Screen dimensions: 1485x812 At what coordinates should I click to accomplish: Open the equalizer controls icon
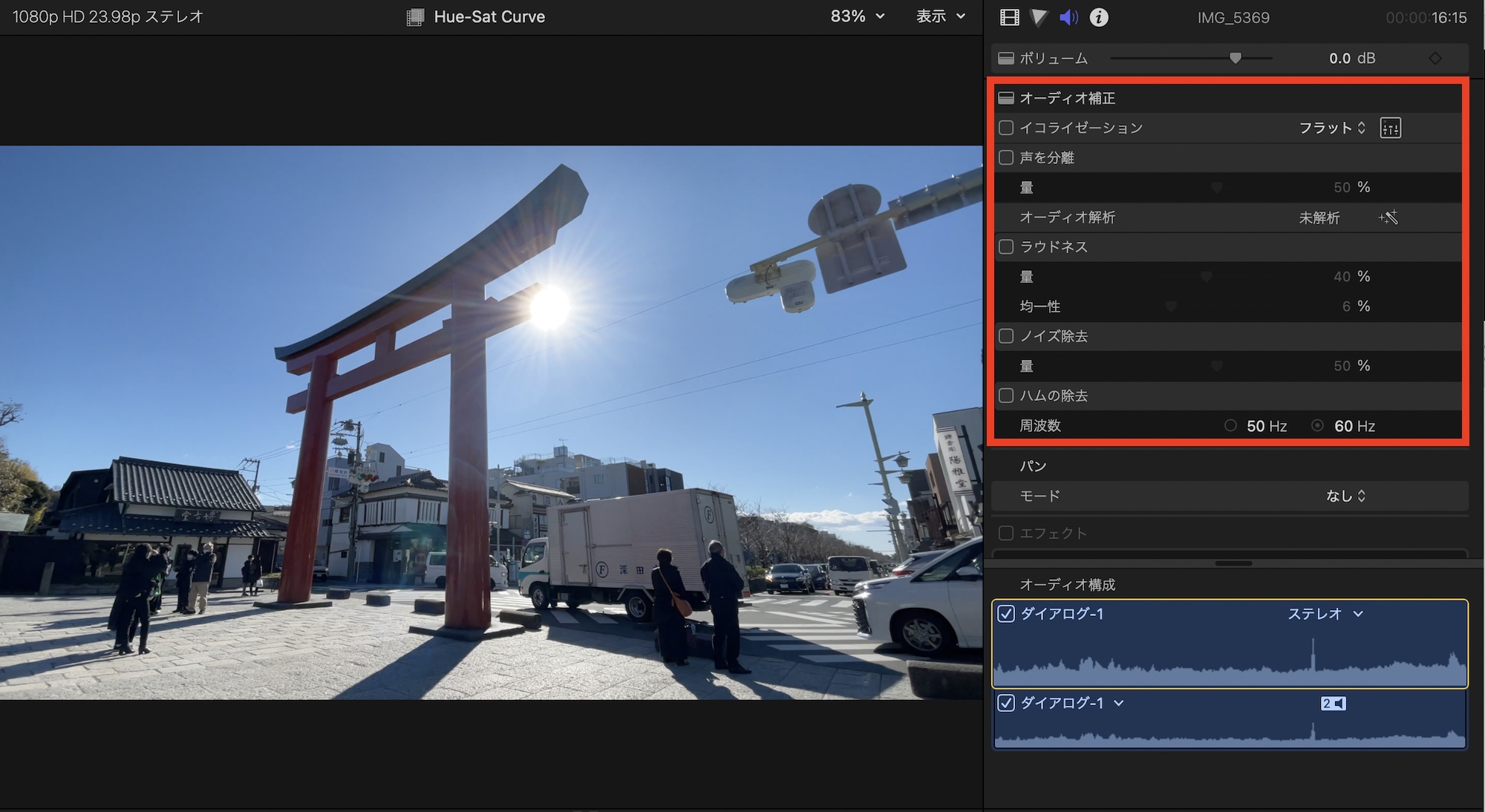[x=1390, y=128]
